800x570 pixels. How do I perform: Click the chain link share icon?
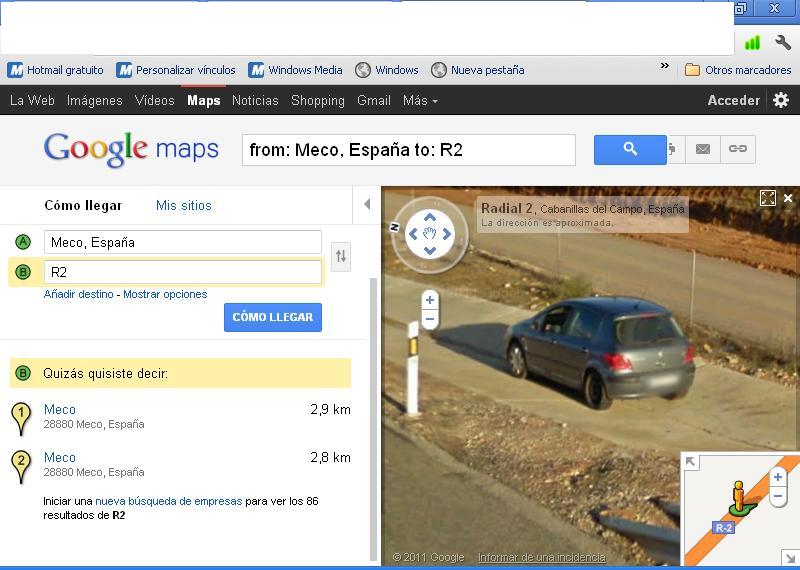(x=738, y=150)
